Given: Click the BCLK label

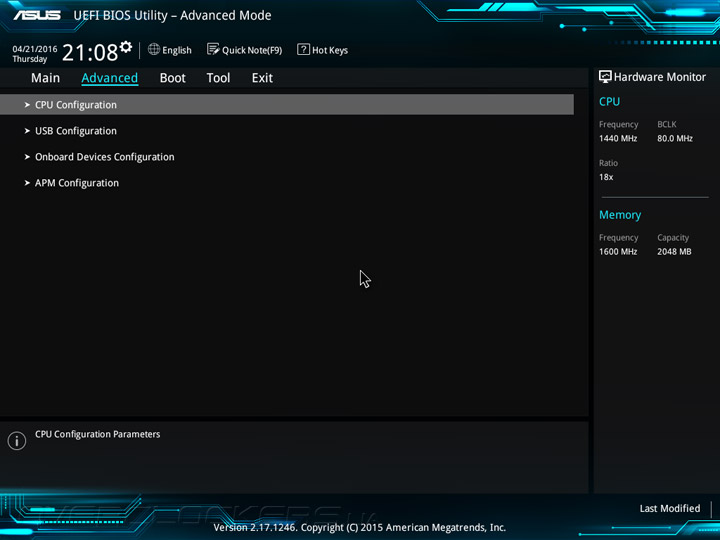Looking at the screenshot, I should click(x=667, y=124).
